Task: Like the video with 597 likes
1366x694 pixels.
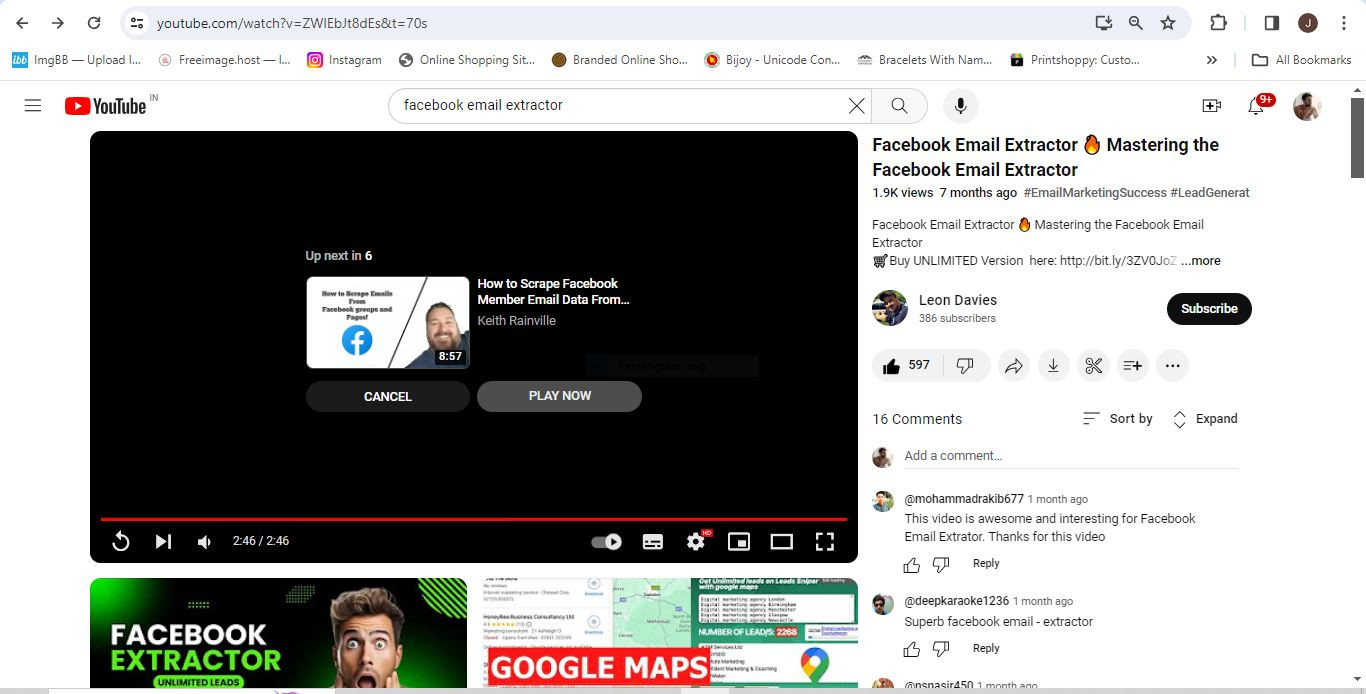Action: [x=907, y=366]
